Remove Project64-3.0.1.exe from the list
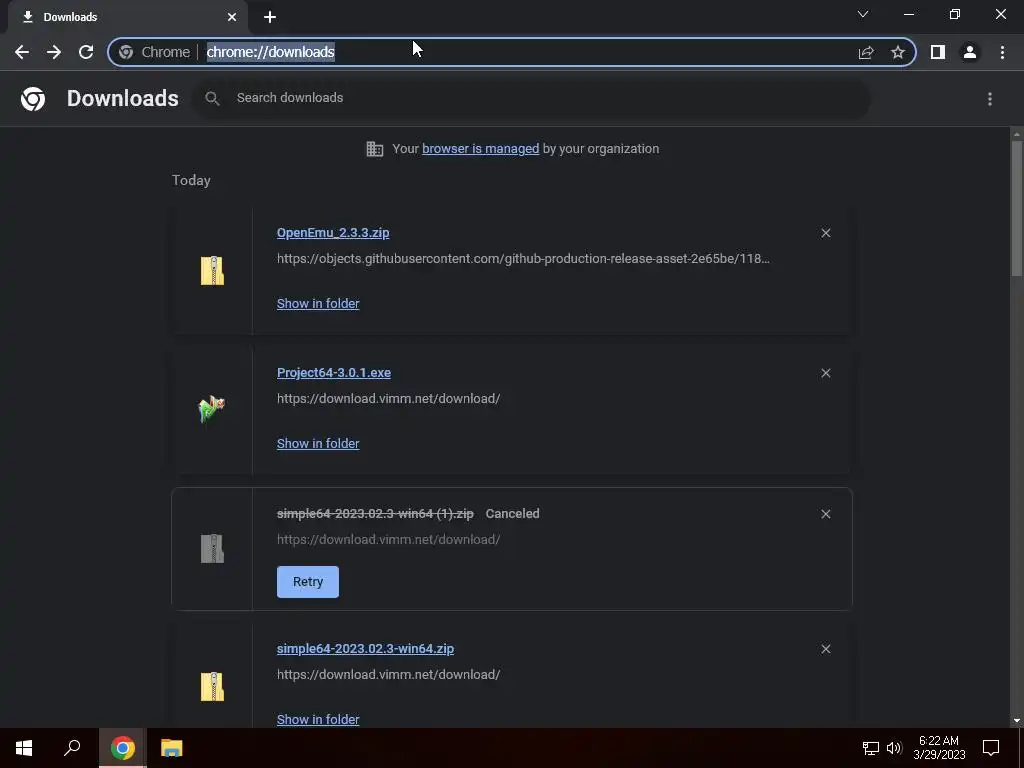The width and height of the screenshot is (1024, 768). (825, 373)
